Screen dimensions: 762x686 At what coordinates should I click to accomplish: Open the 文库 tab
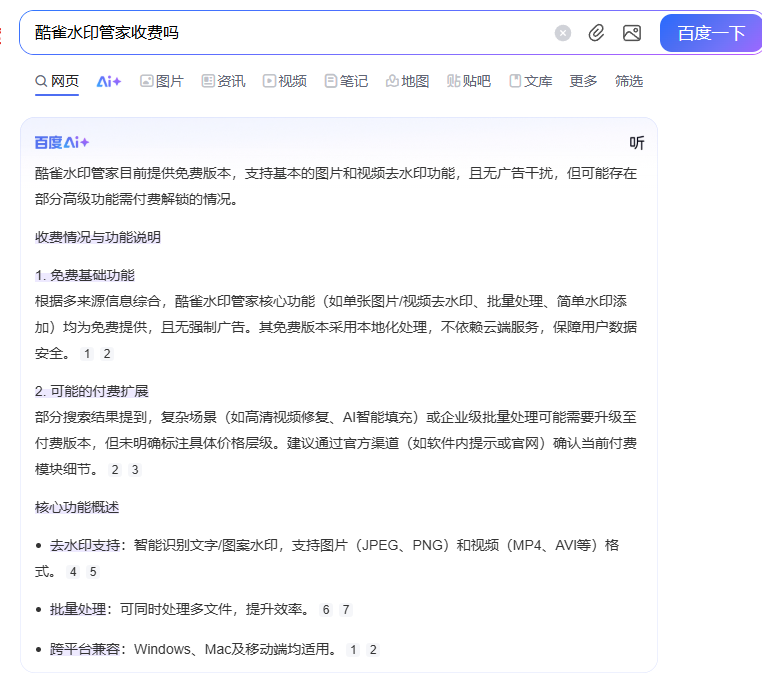point(531,81)
